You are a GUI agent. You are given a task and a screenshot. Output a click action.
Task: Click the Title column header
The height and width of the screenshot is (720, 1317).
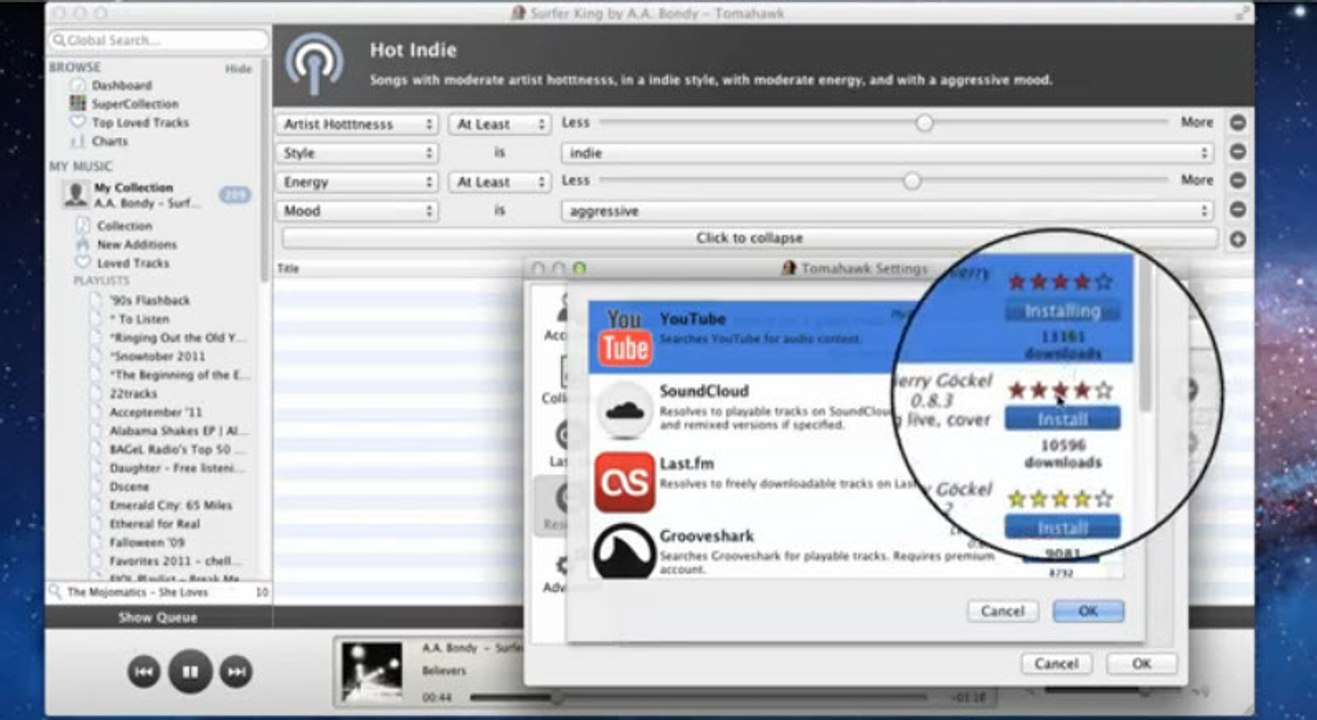click(x=288, y=269)
